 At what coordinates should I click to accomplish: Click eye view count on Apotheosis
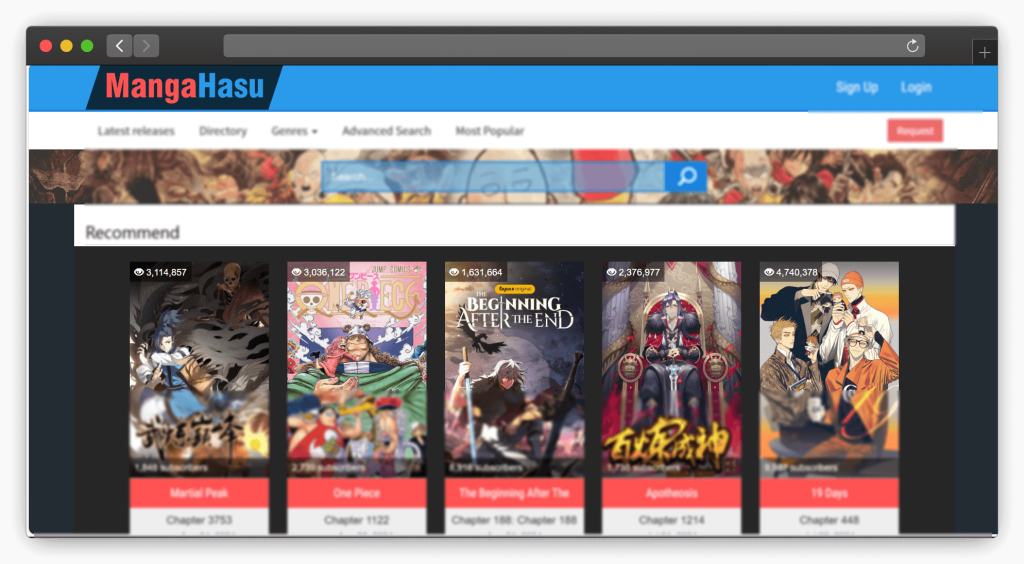click(633, 272)
